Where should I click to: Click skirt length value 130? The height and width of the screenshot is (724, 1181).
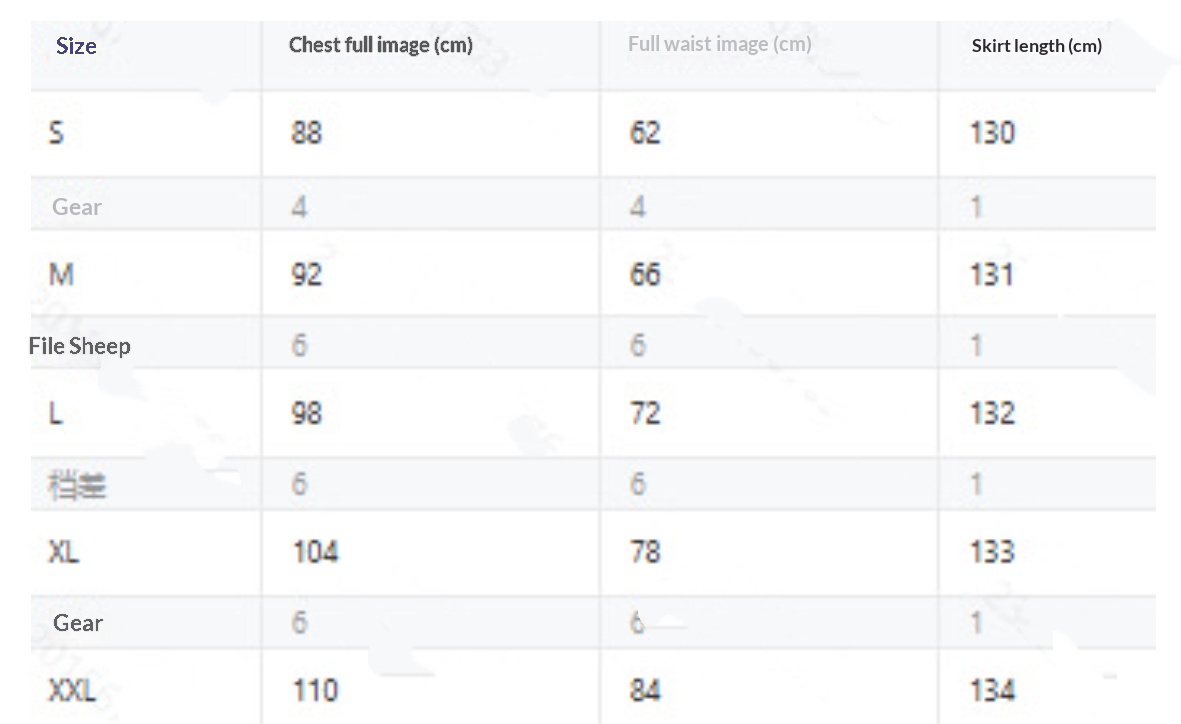(x=992, y=133)
